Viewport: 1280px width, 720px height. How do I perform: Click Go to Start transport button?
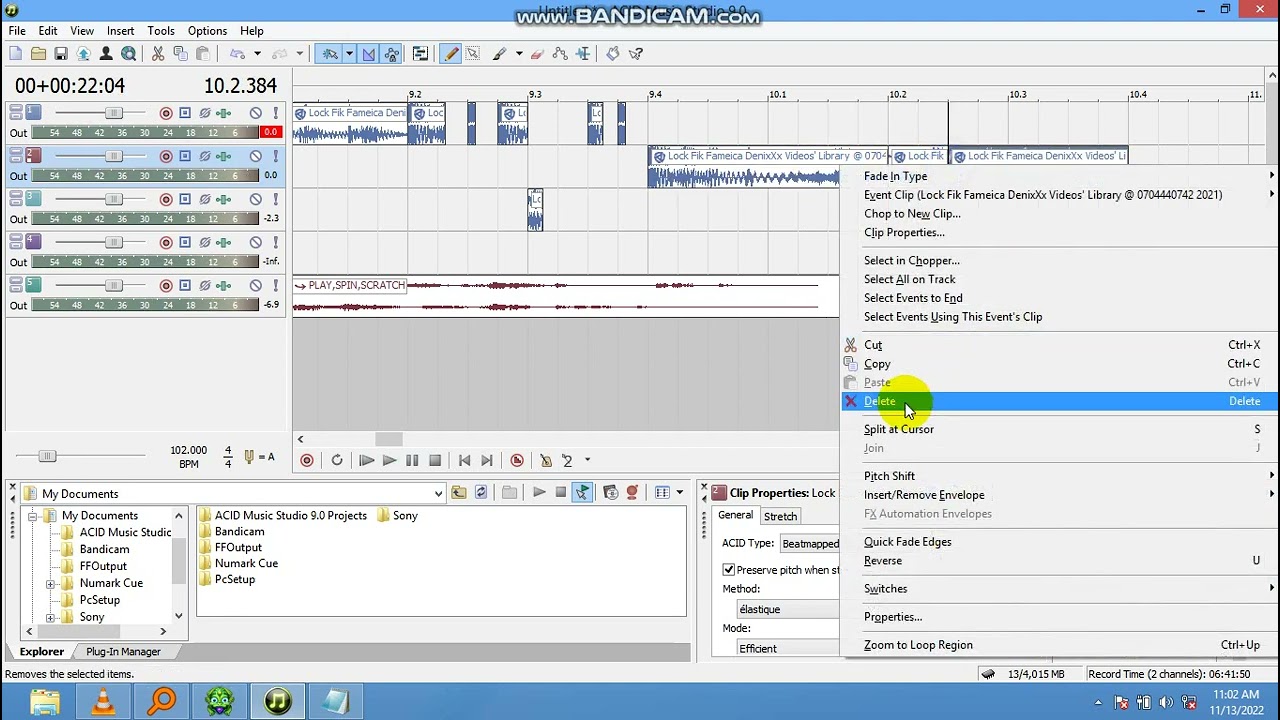(464, 461)
